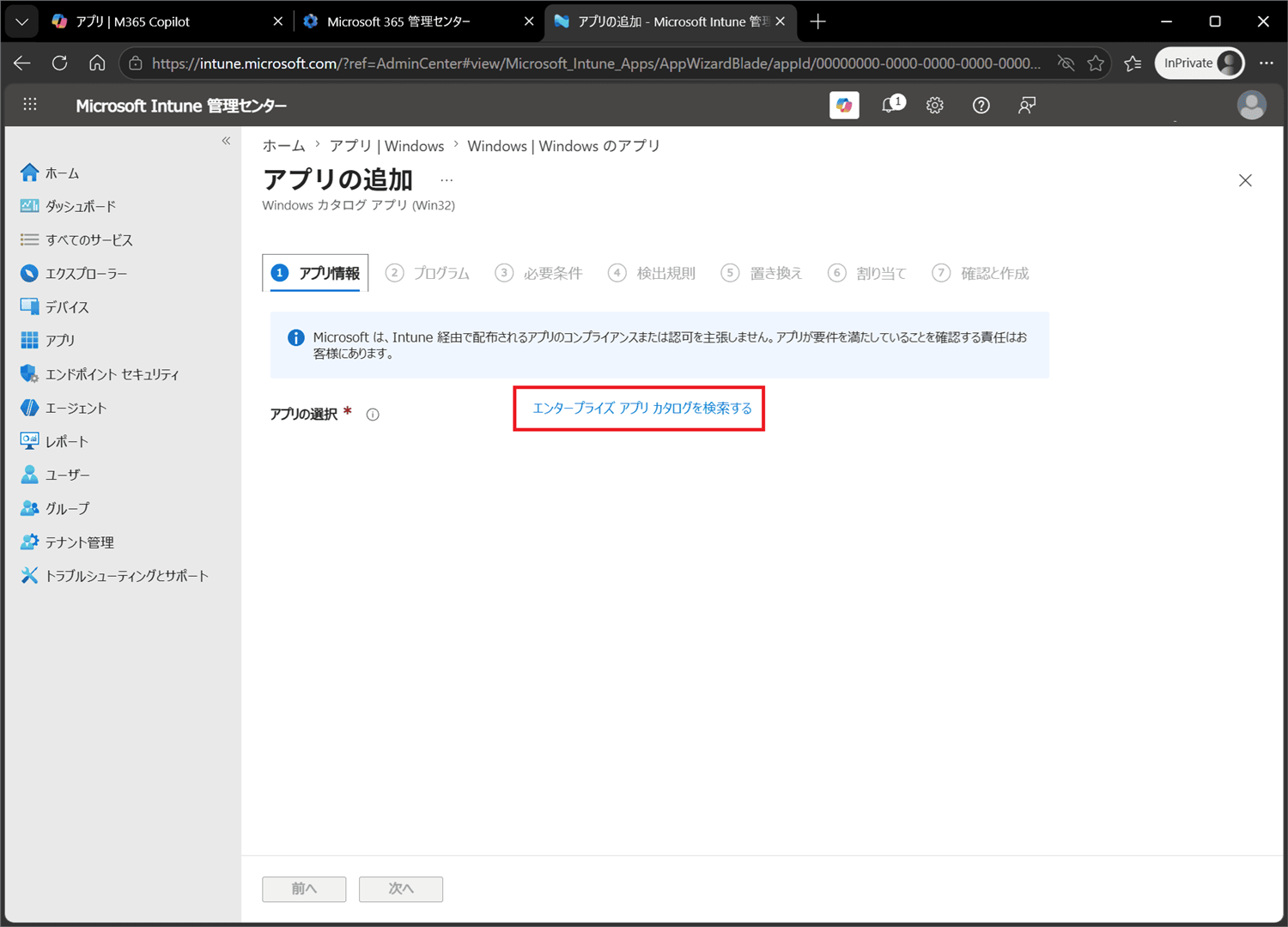Screen dimensions: 1288x927
Task: Select the 置き換え step tab
Action: (x=762, y=273)
